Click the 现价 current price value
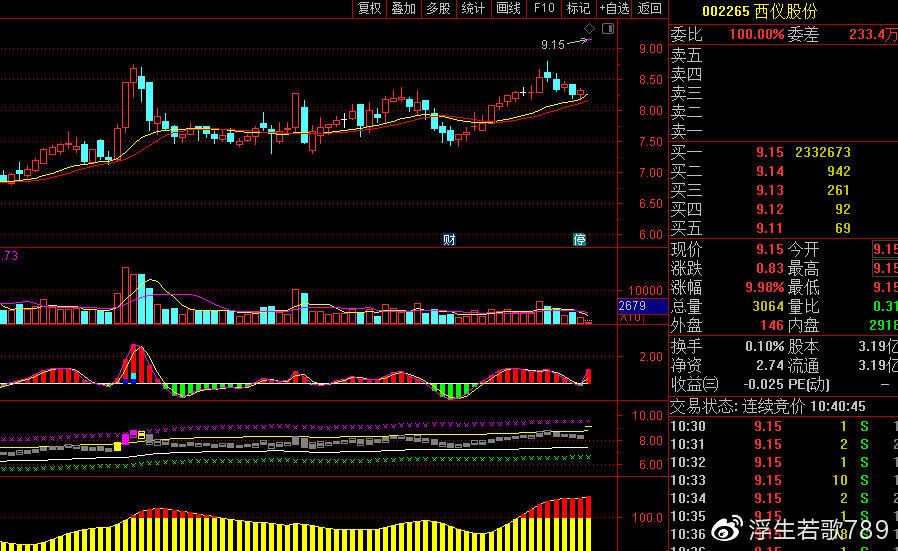The width and height of the screenshot is (898, 551). point(770,249)
